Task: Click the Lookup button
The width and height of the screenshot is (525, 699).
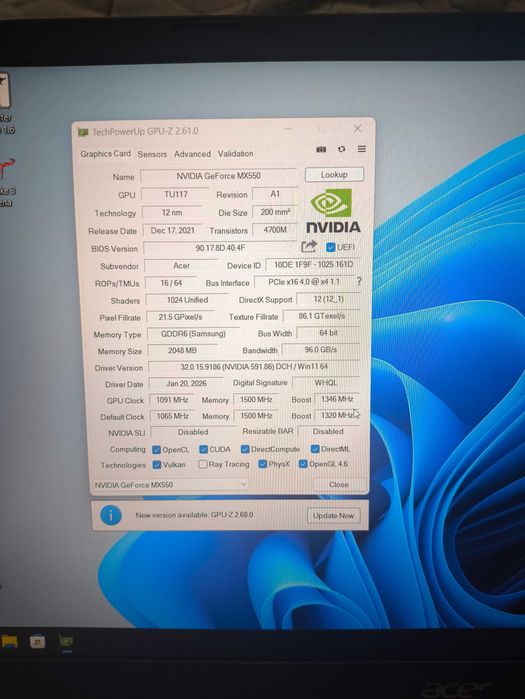Action: (x=334, y=175)
